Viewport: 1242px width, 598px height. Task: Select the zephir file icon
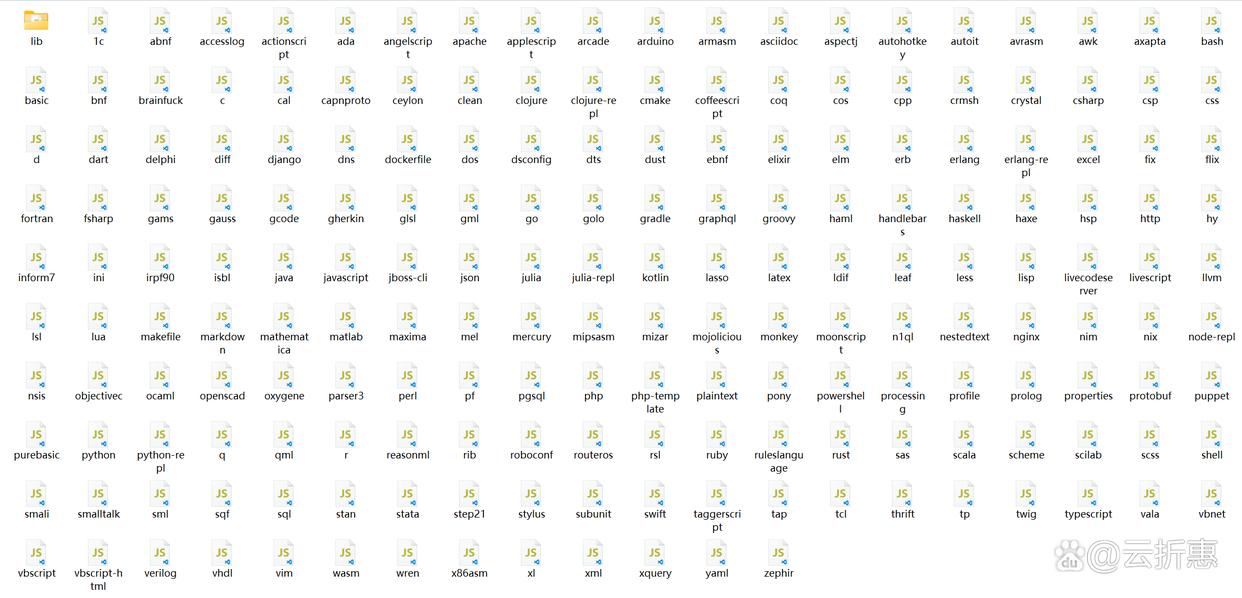[x=779, y=553]
